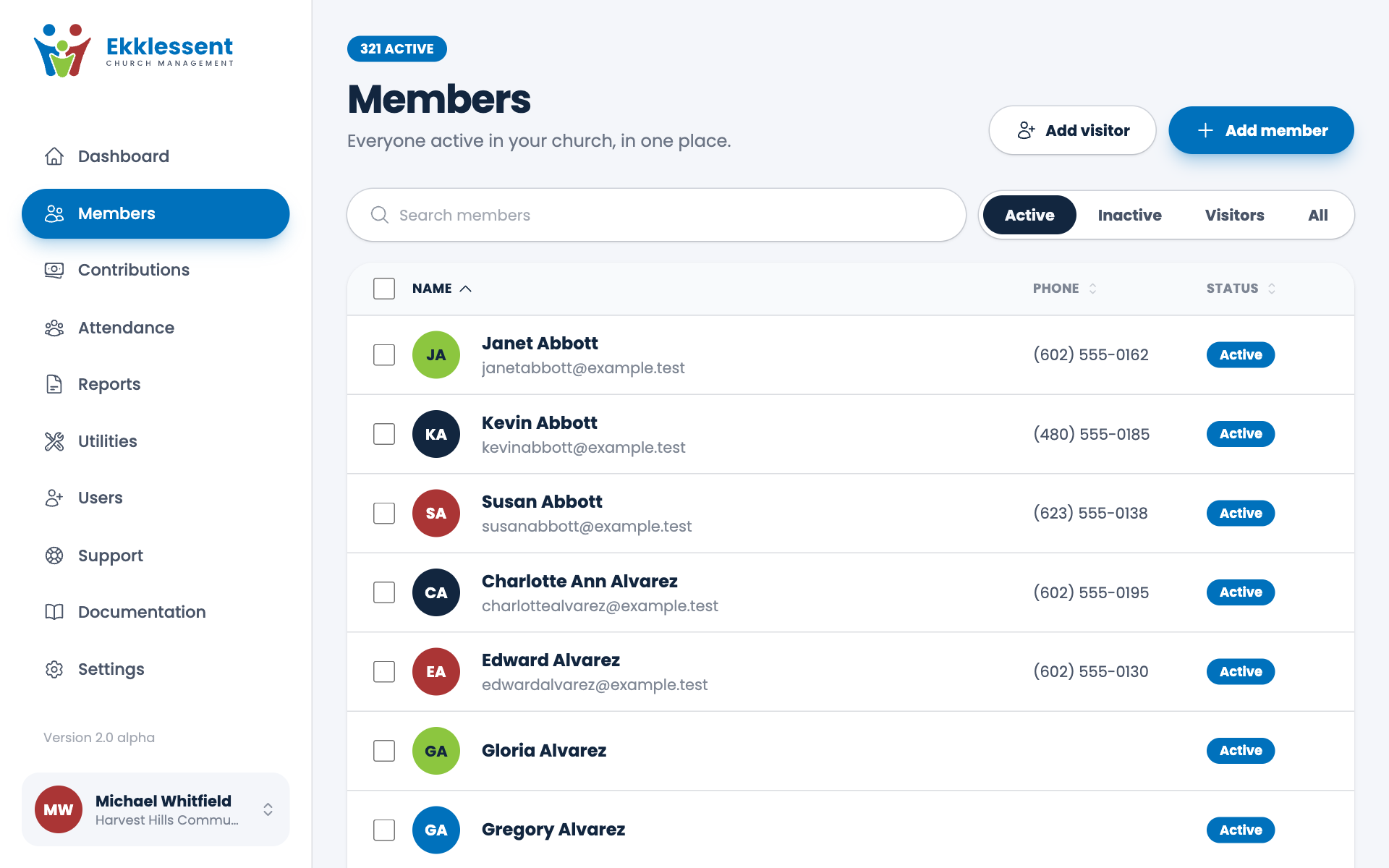The height and width of the screenshot is (868, 1389).
Task: Switch to the Visitors filter tab
Action: (1234, 215)
